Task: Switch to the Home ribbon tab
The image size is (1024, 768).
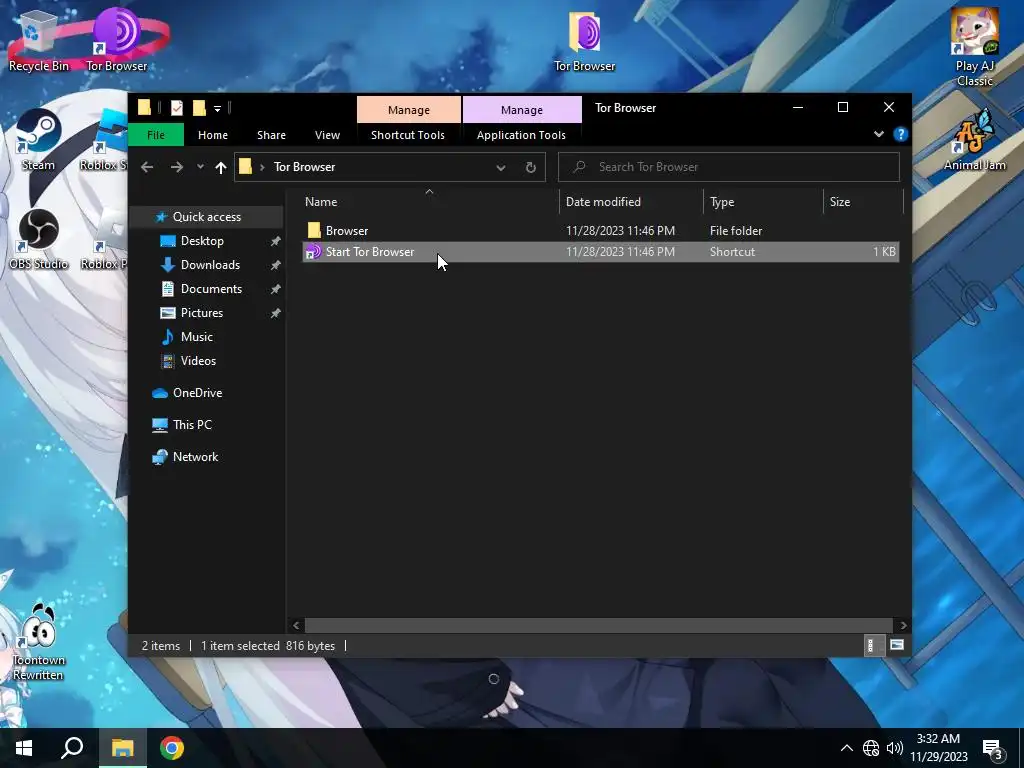Action: tap(213, 135)
